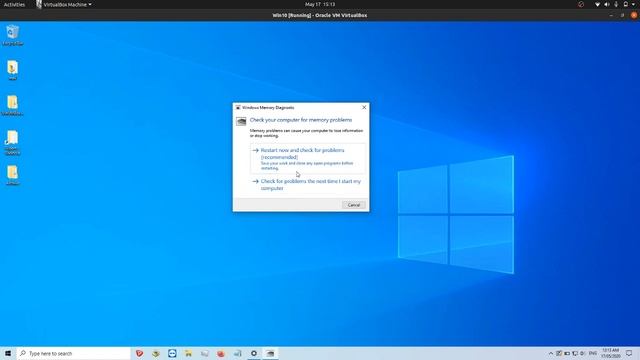Switch to the Settings gear taskbar app
The width and height of the screenshot is (640, 360).
click(254, 353)
